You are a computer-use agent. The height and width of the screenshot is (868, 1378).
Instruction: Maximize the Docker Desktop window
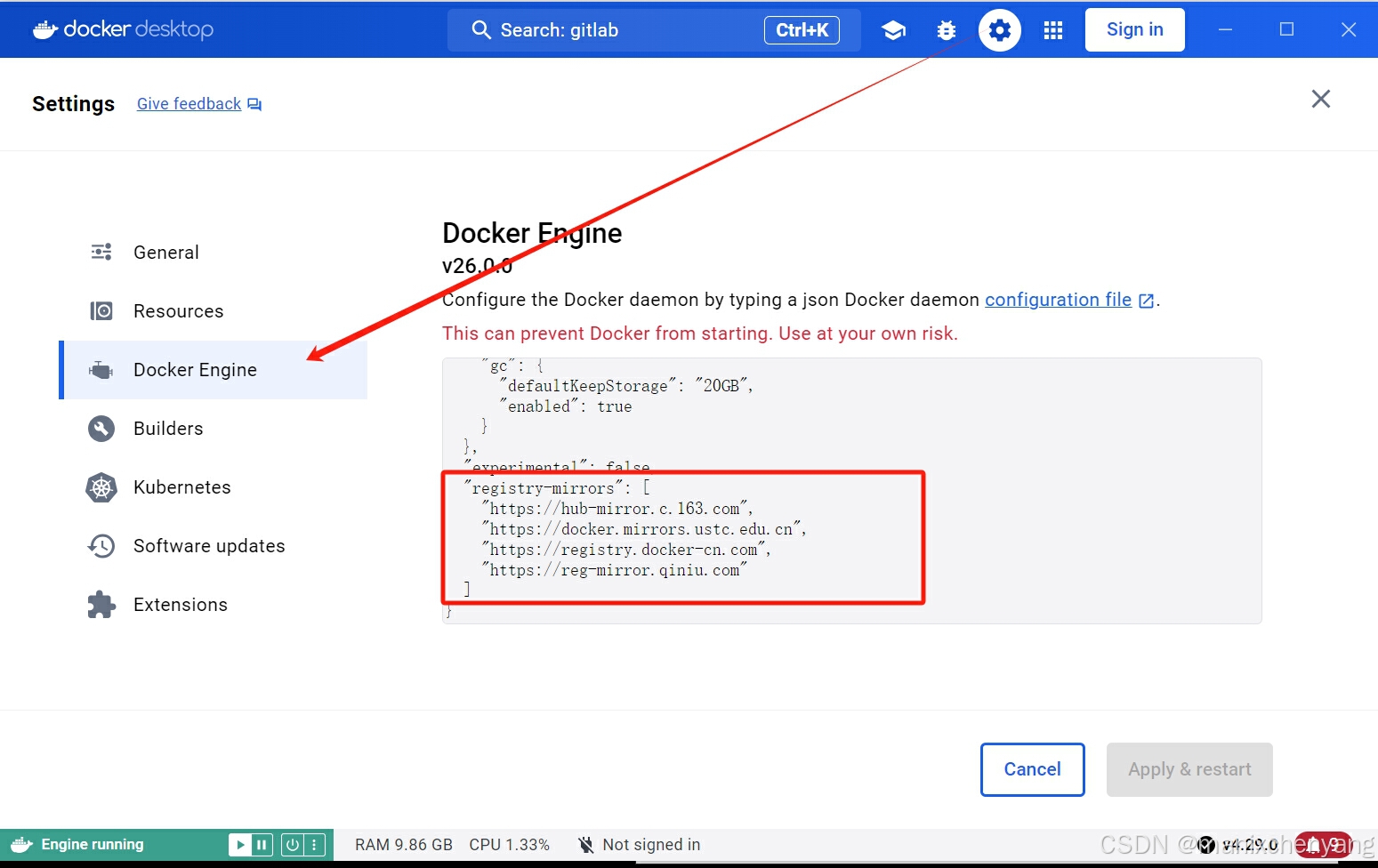[x=1286, y=29]
